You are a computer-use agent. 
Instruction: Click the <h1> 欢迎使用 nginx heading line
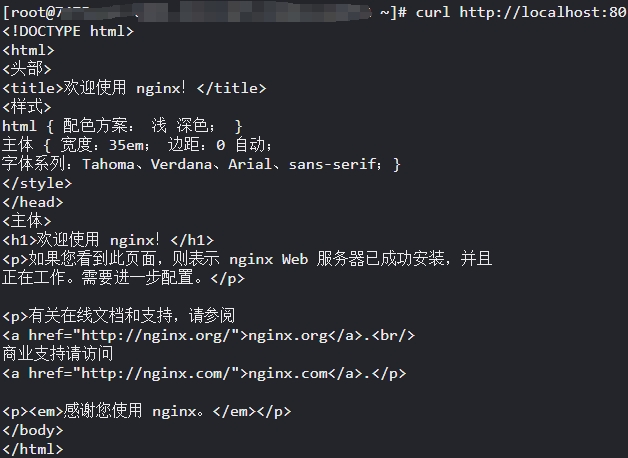pos(108,240)
